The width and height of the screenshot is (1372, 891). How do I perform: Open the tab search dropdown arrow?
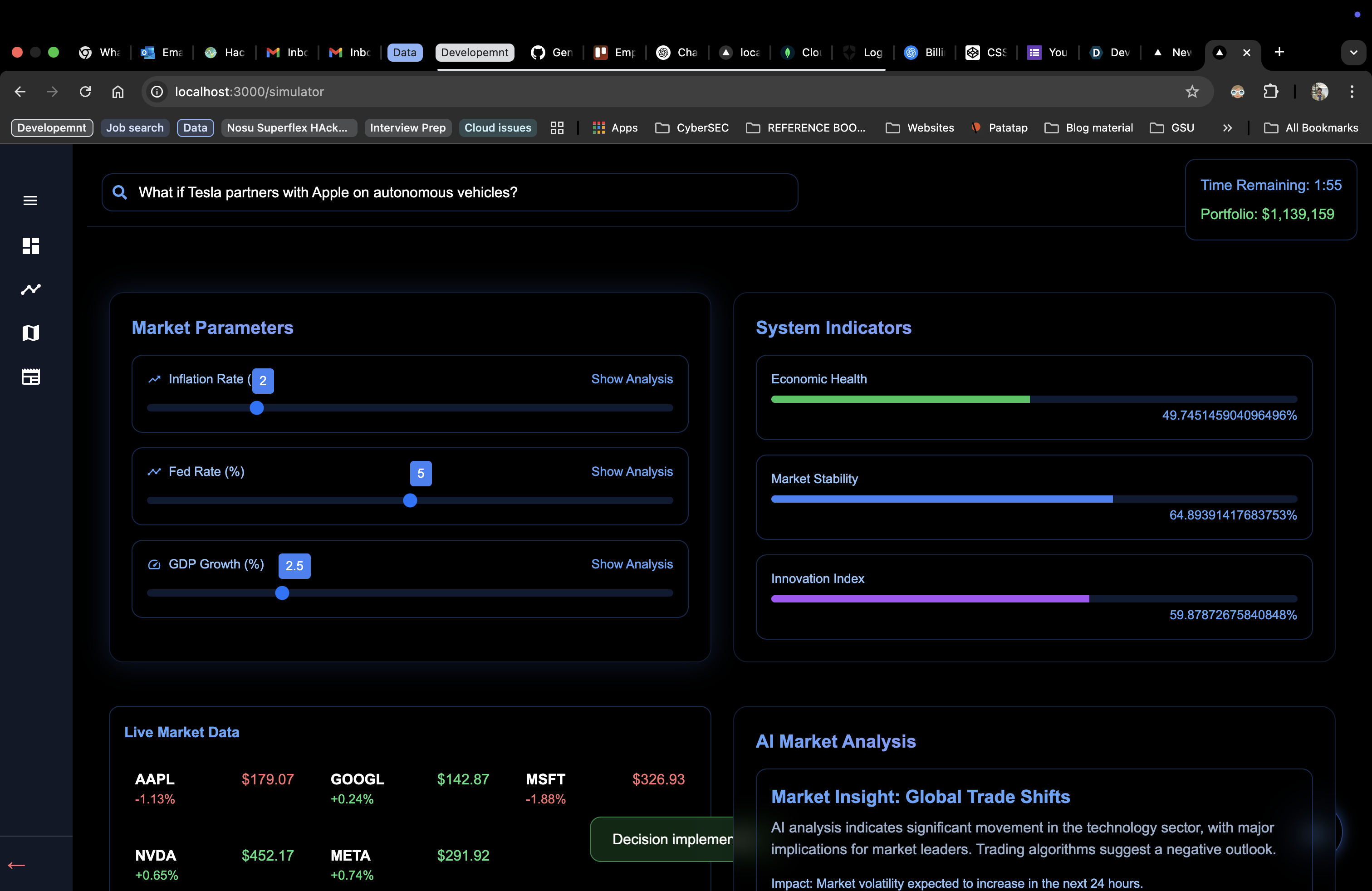(x=1353, y=53)
